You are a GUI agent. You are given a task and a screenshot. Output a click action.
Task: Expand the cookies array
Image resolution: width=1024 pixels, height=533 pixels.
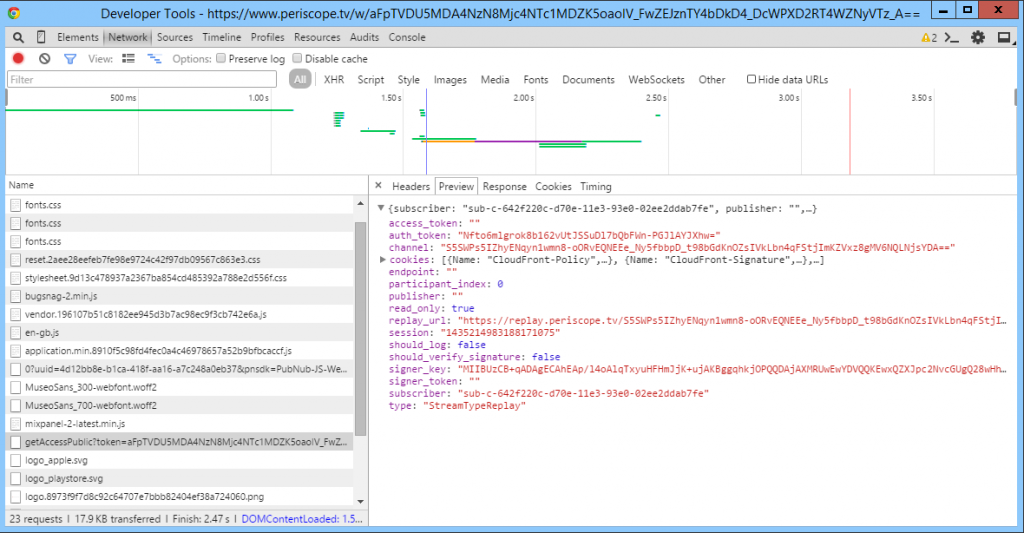pos(383,259)
